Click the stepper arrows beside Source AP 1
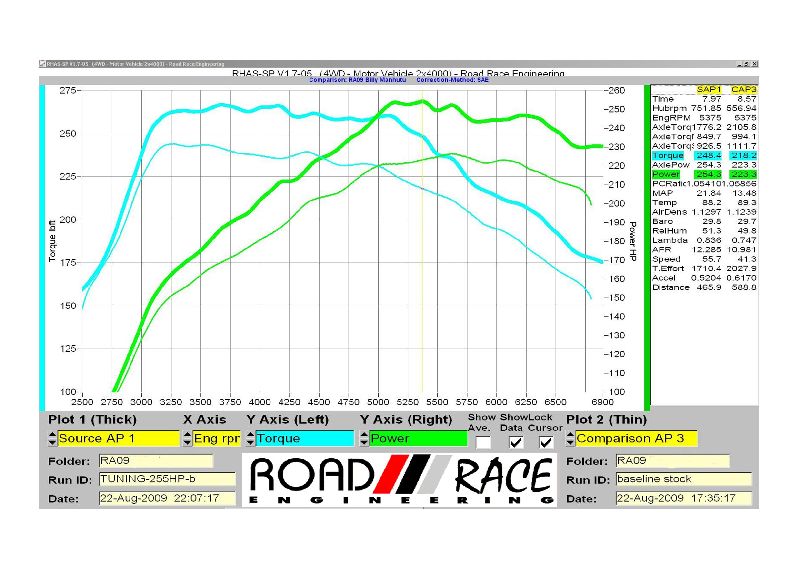This screenshot has width=800, height=565. tap(52, 438)
